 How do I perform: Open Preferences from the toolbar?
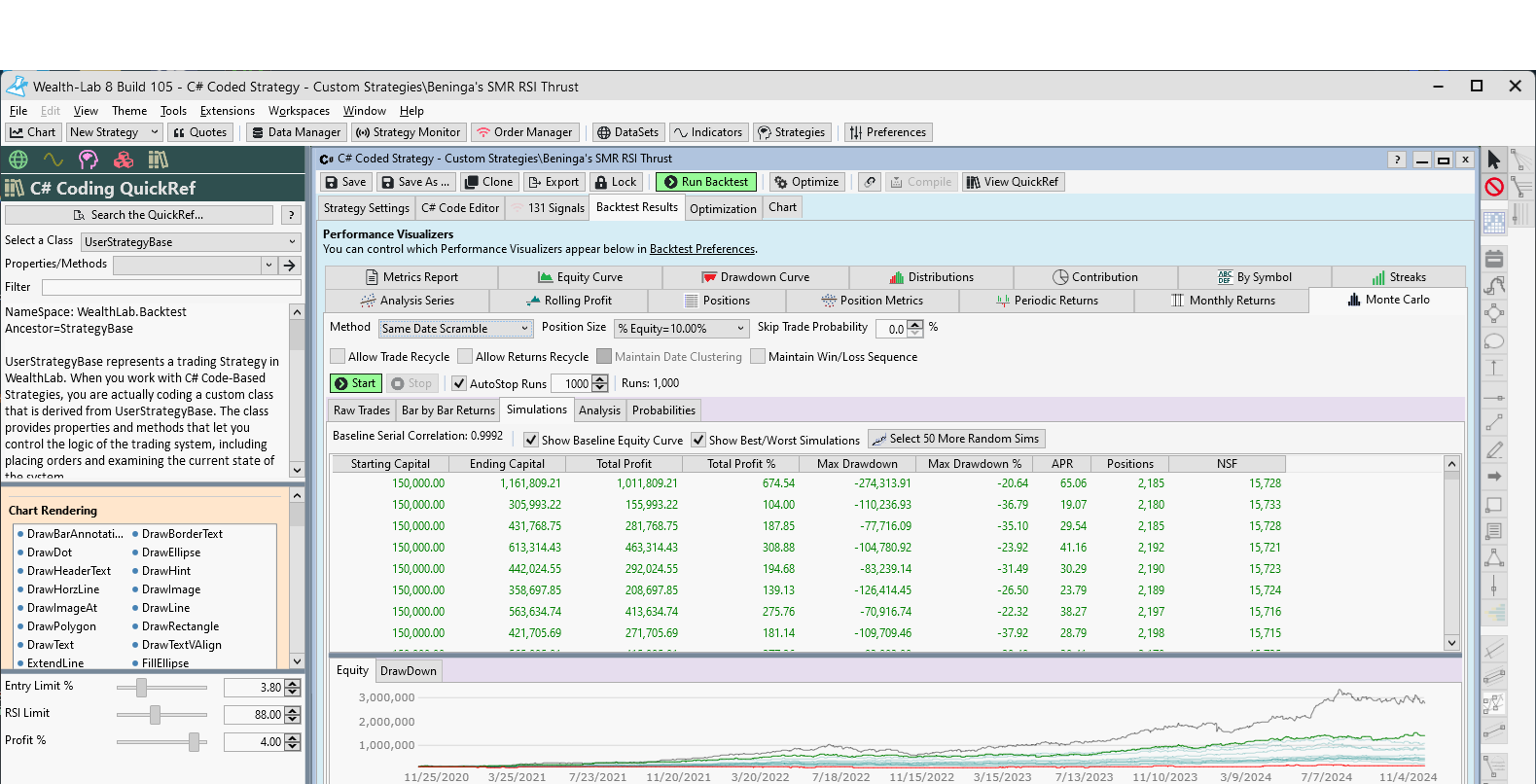click(888, 132)
